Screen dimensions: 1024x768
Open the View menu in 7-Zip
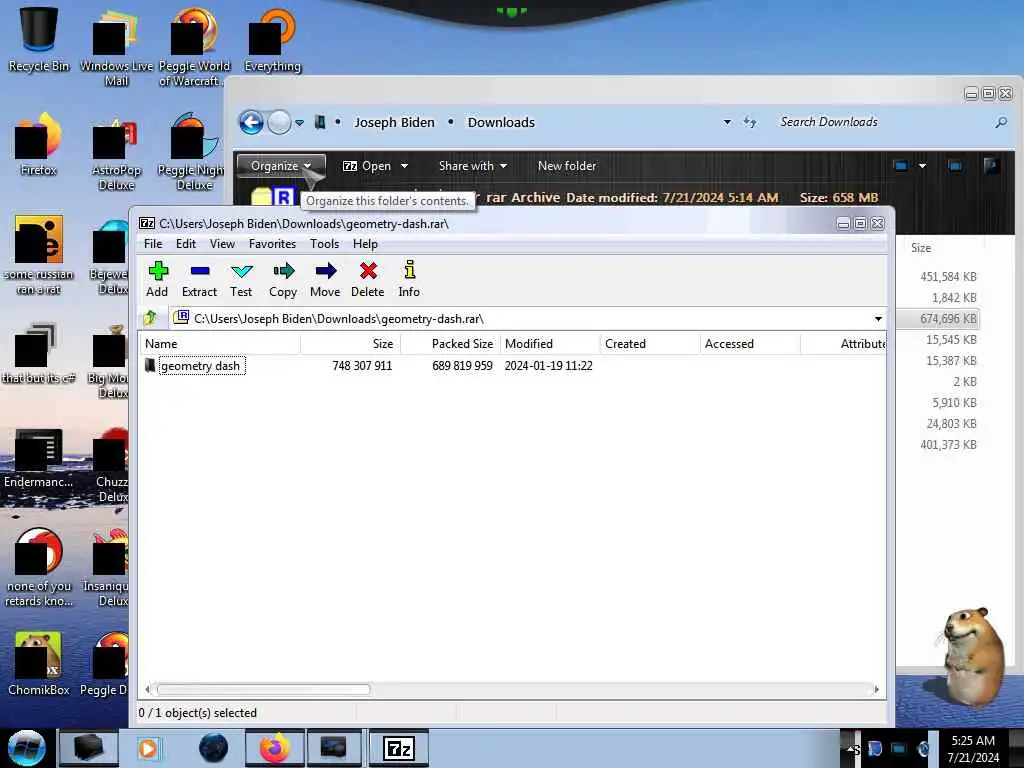[x=222, y=244]
